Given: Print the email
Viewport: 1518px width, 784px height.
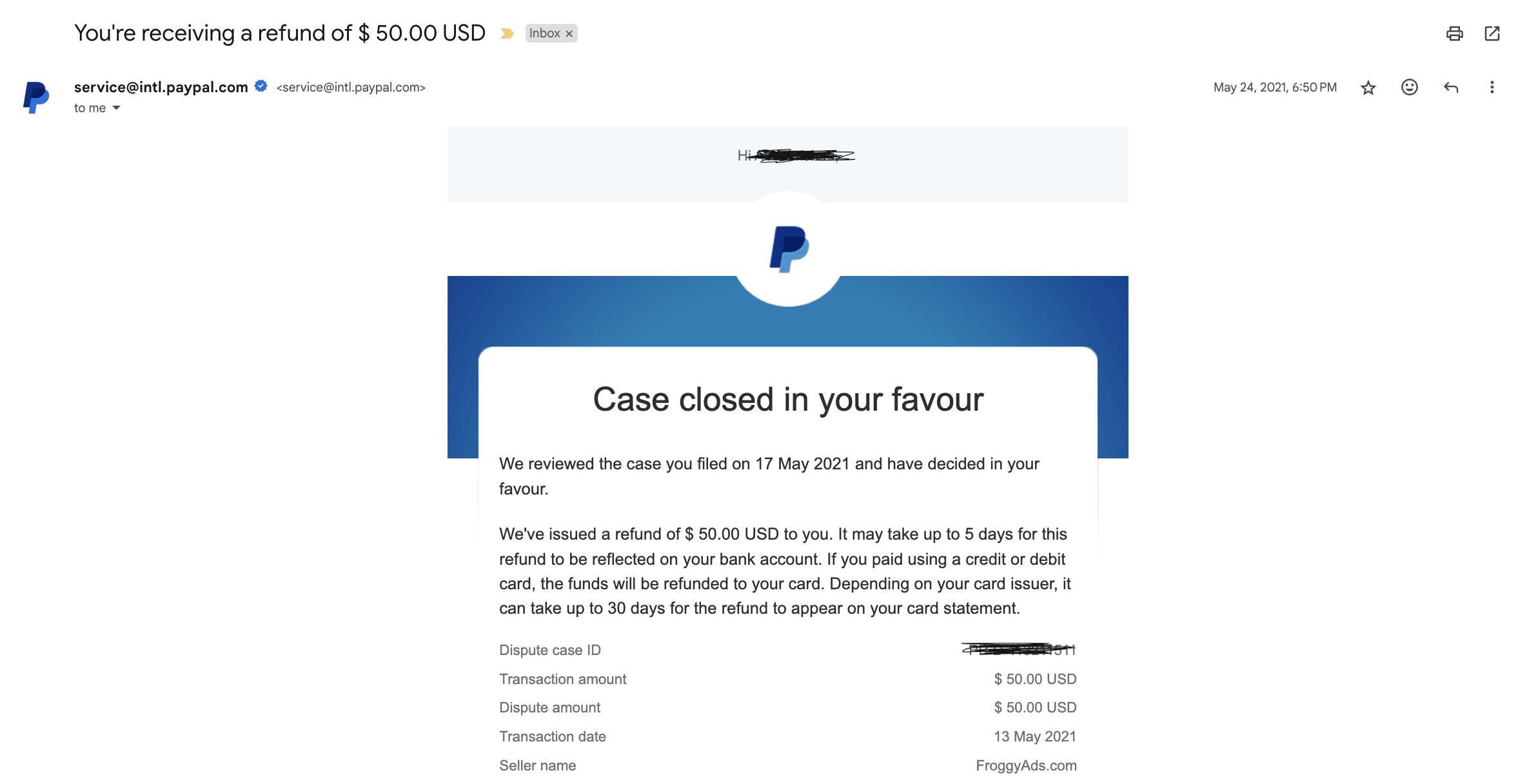Looking at the screenshot, I should coord(1455,33).
